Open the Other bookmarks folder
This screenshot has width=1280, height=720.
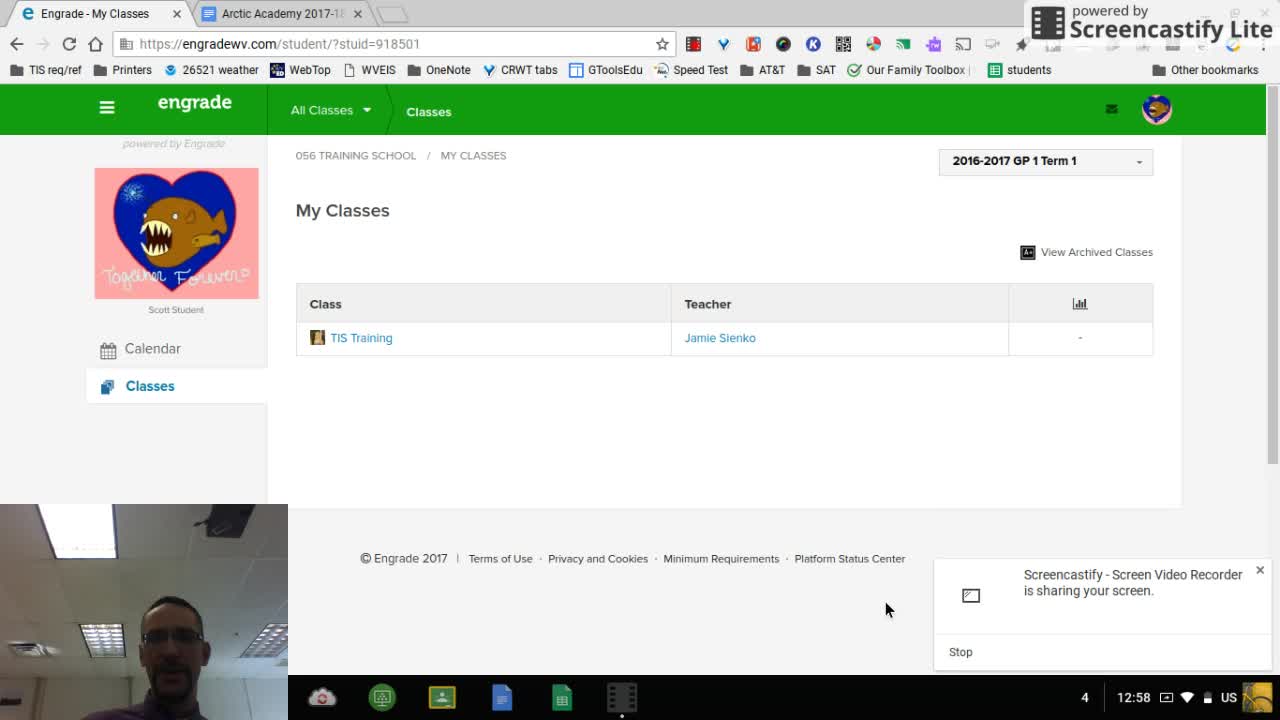(x=1205, y=70)
